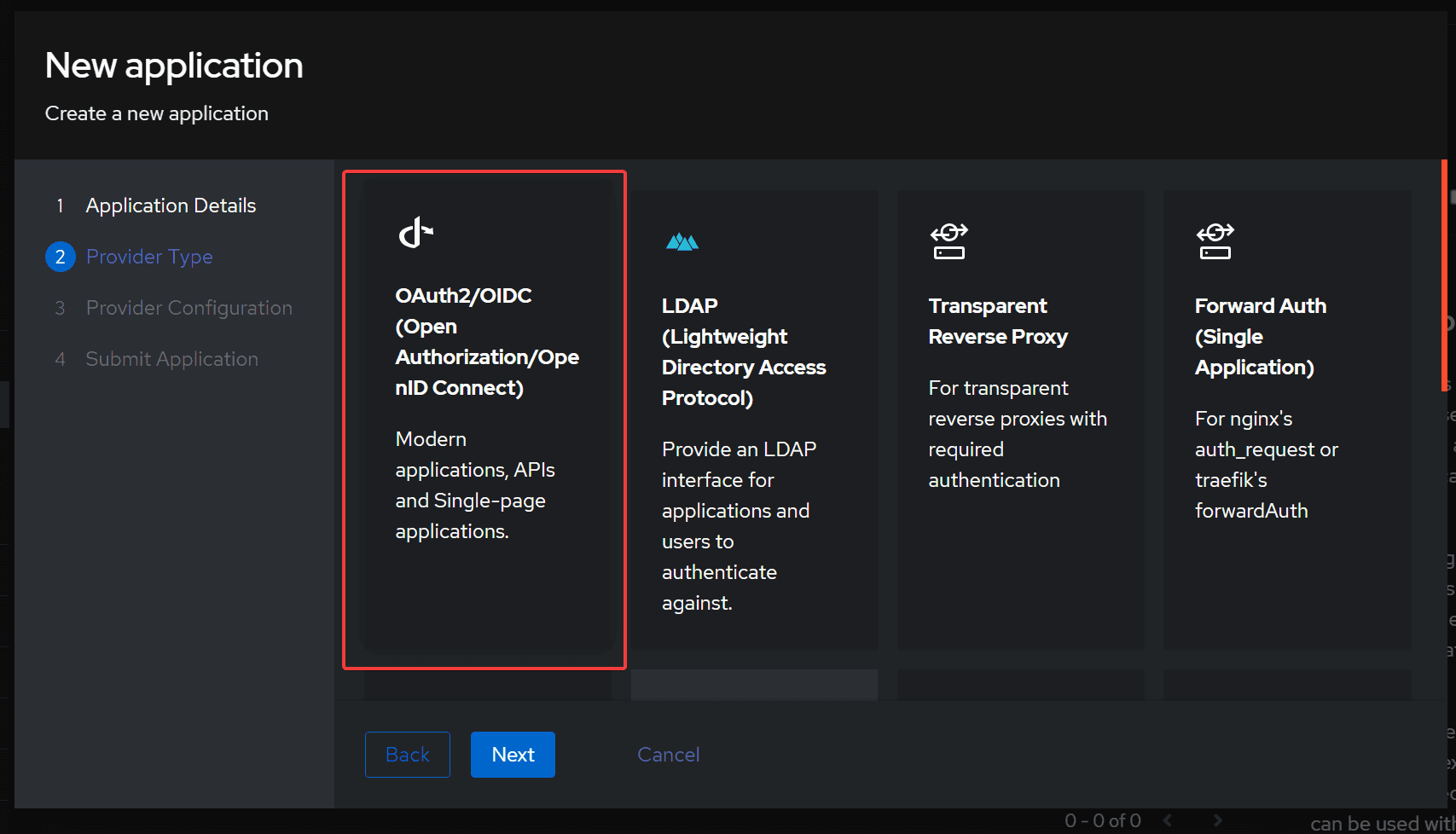Open the Application Details step
Viewport: 1456px width, 834px height.
(171, 205)
